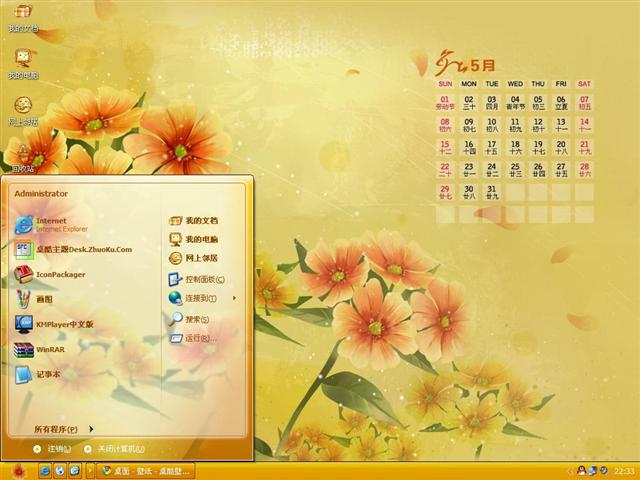
Task: Launch 记事本 notepad from start menu
Action: point(38,374)
